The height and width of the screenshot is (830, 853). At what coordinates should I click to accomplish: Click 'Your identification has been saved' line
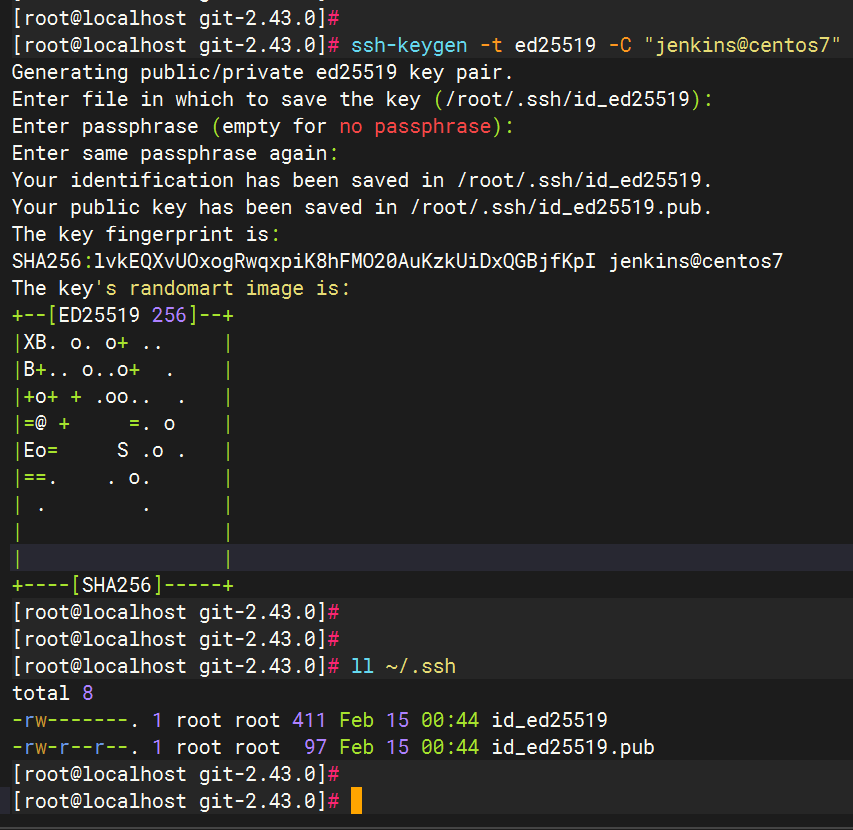click(362, 181)
